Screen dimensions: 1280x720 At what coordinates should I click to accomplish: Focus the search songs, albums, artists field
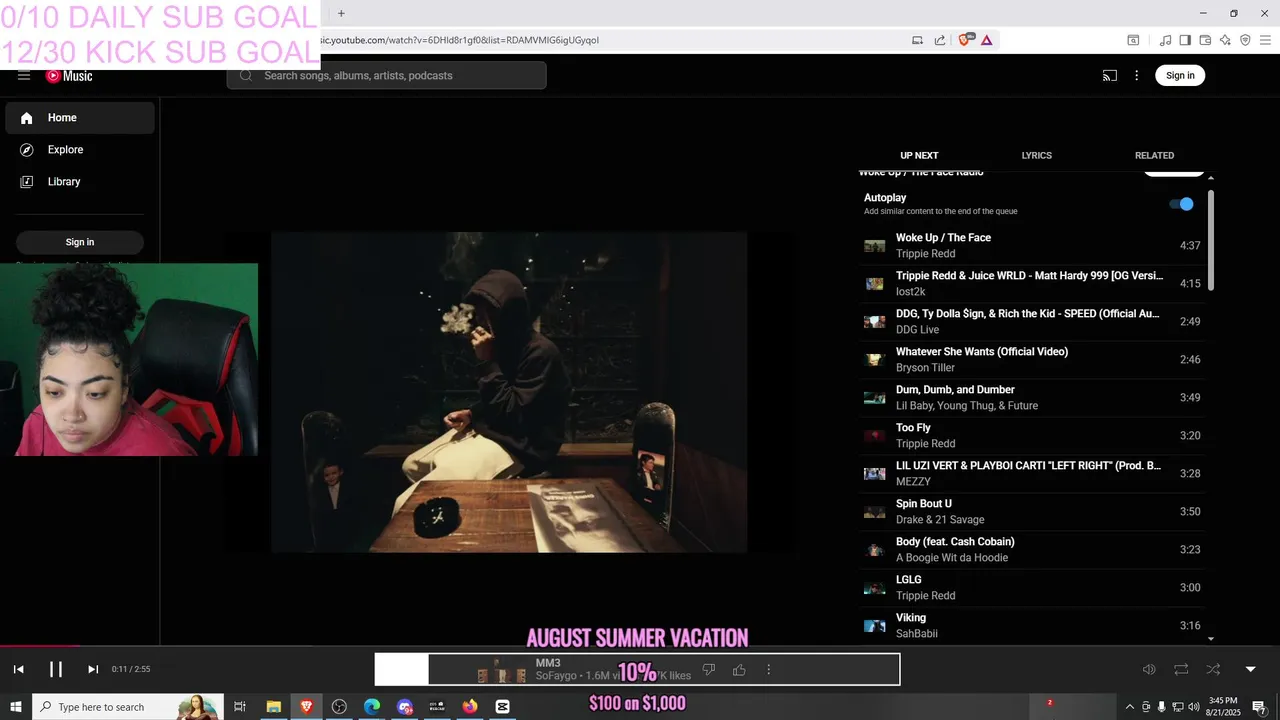coord(386,76)
